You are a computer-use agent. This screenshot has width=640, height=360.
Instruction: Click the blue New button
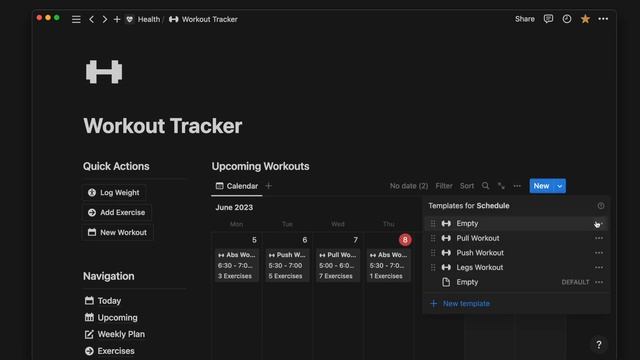click(x=541, y=186)
